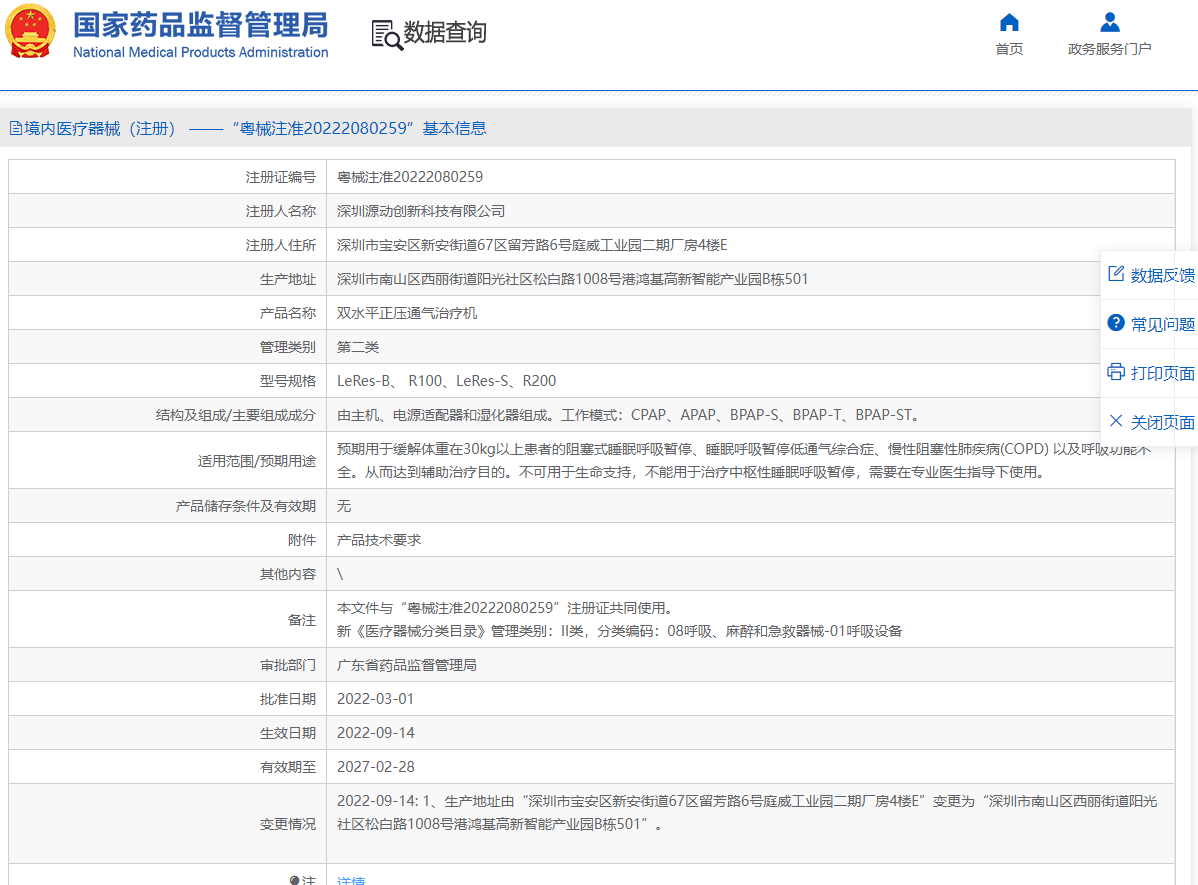Screen dimensions: 1198x885
Task: Open the 详情 link at bottom
Action: click(x=351, y=880)
